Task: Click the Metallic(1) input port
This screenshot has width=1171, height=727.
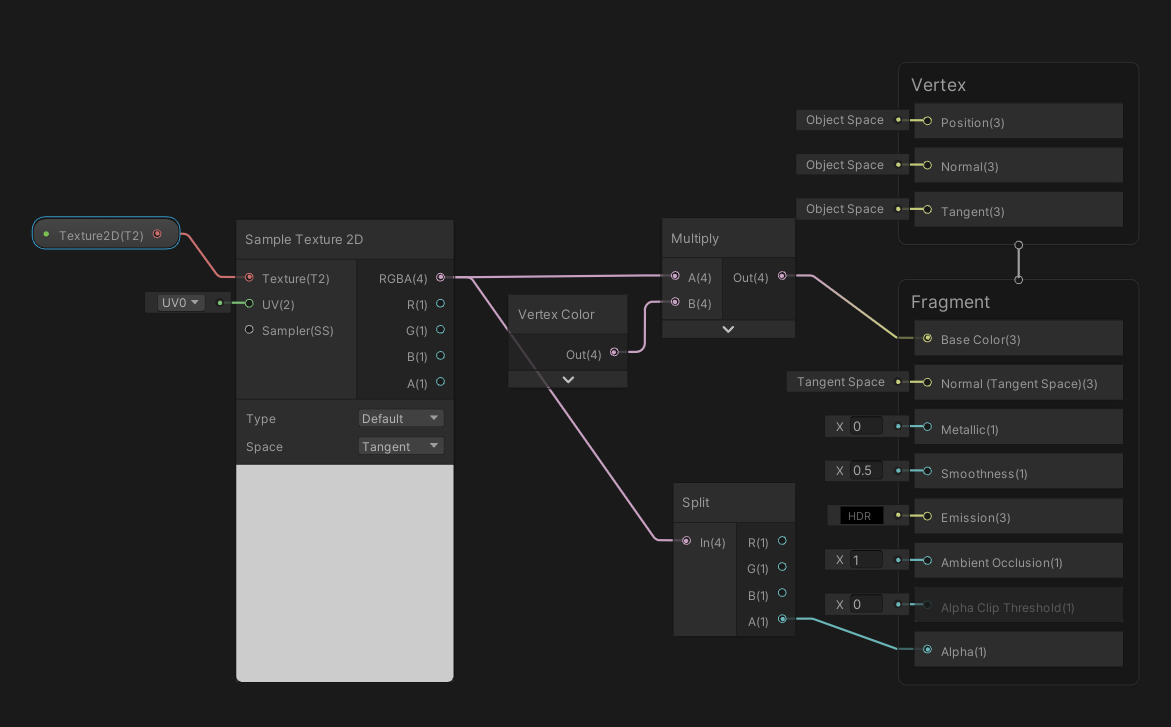Action: coord(927,427)
